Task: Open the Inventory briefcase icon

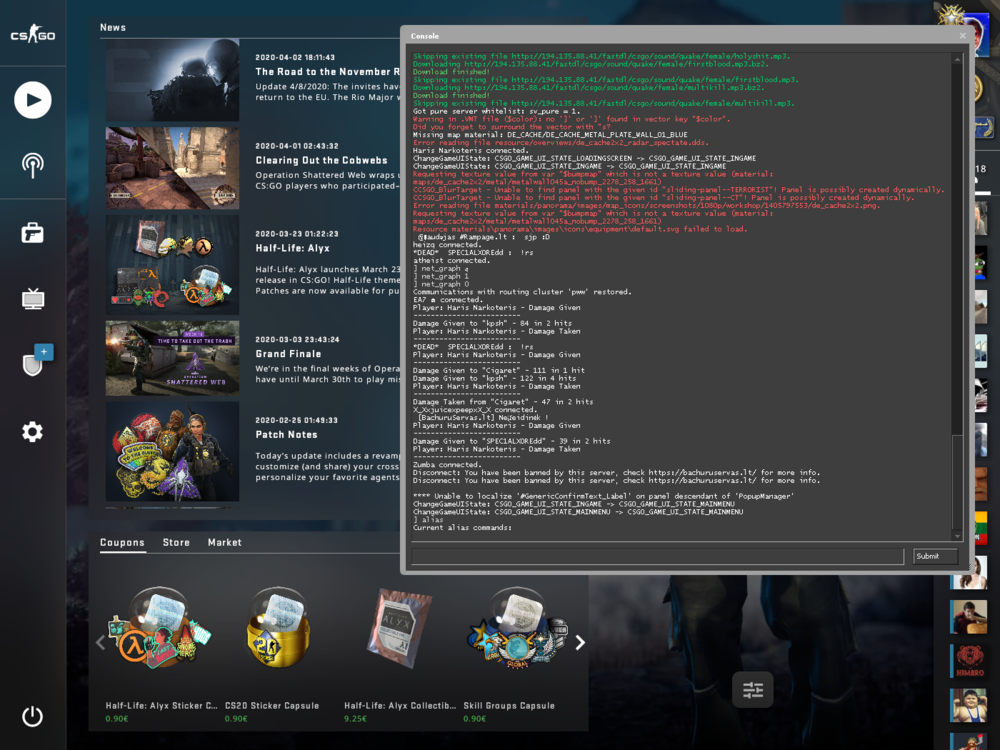Action: (x=32, y=232)
